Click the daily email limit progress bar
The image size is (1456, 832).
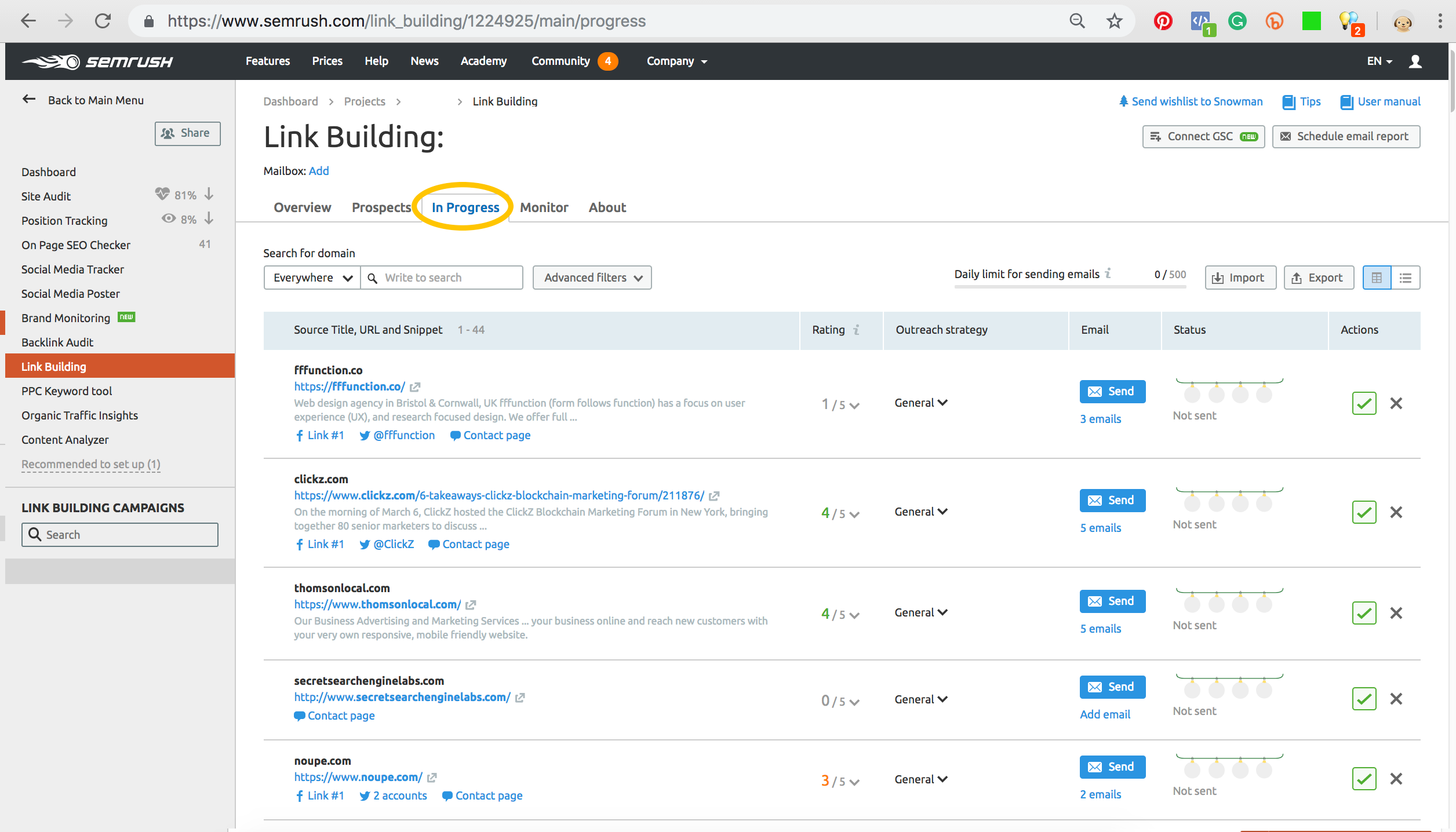coord(1070,286)
